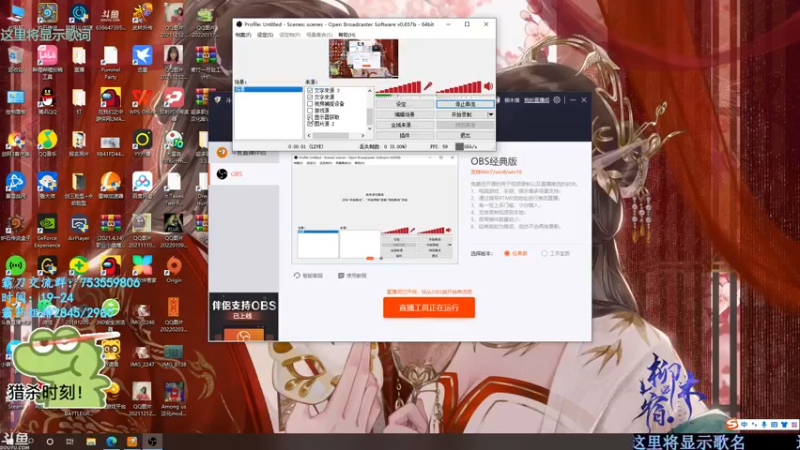Open Xunlei bird desktop shortcut
Screen dimensions: 800x450
(x=142, y=58)
